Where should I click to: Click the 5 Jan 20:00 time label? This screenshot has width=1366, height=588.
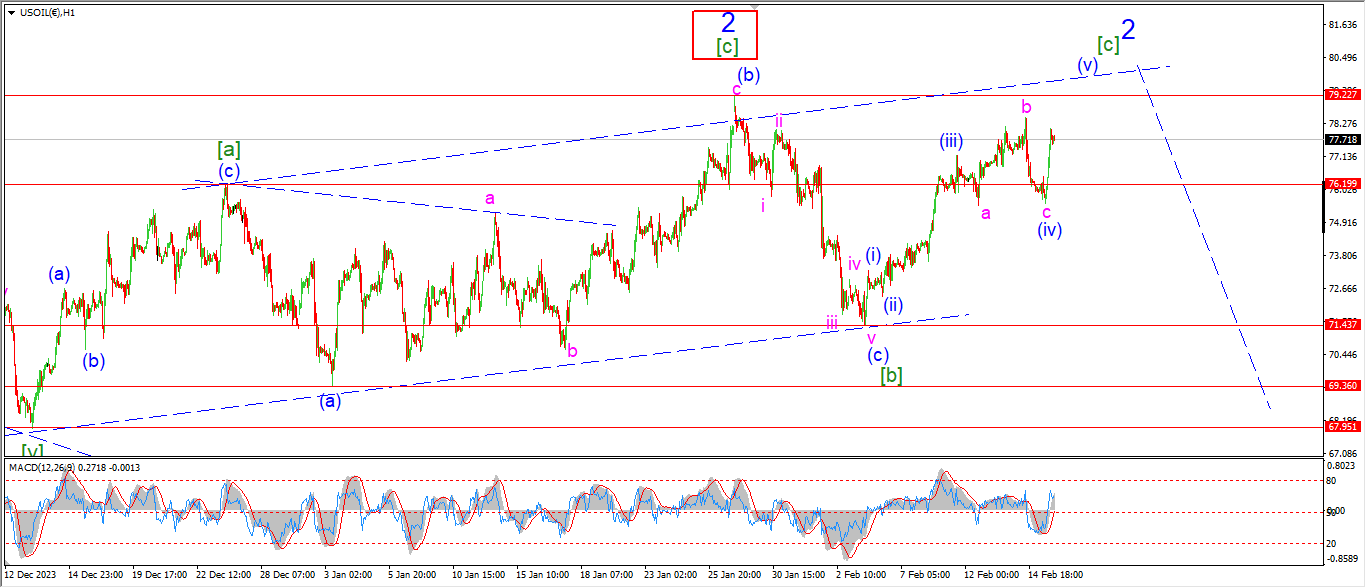pos(412,575)
